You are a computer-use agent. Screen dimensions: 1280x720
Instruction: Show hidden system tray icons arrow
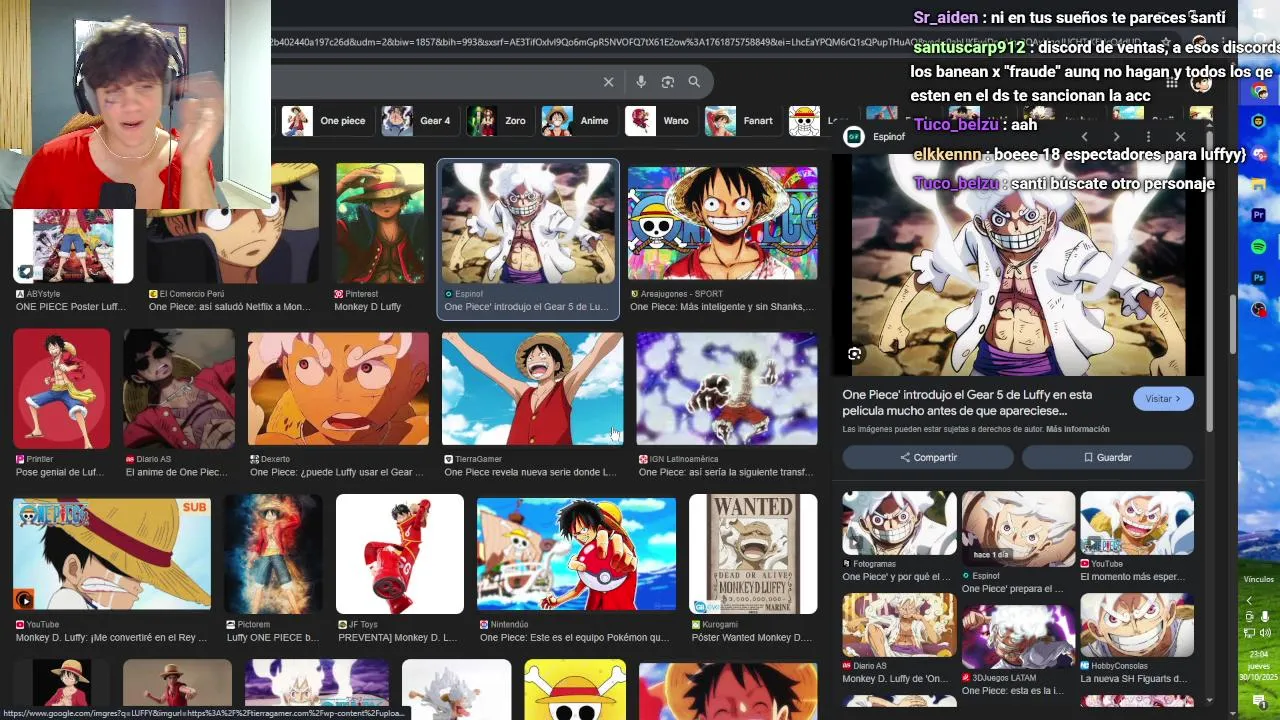pos(1249,600)
